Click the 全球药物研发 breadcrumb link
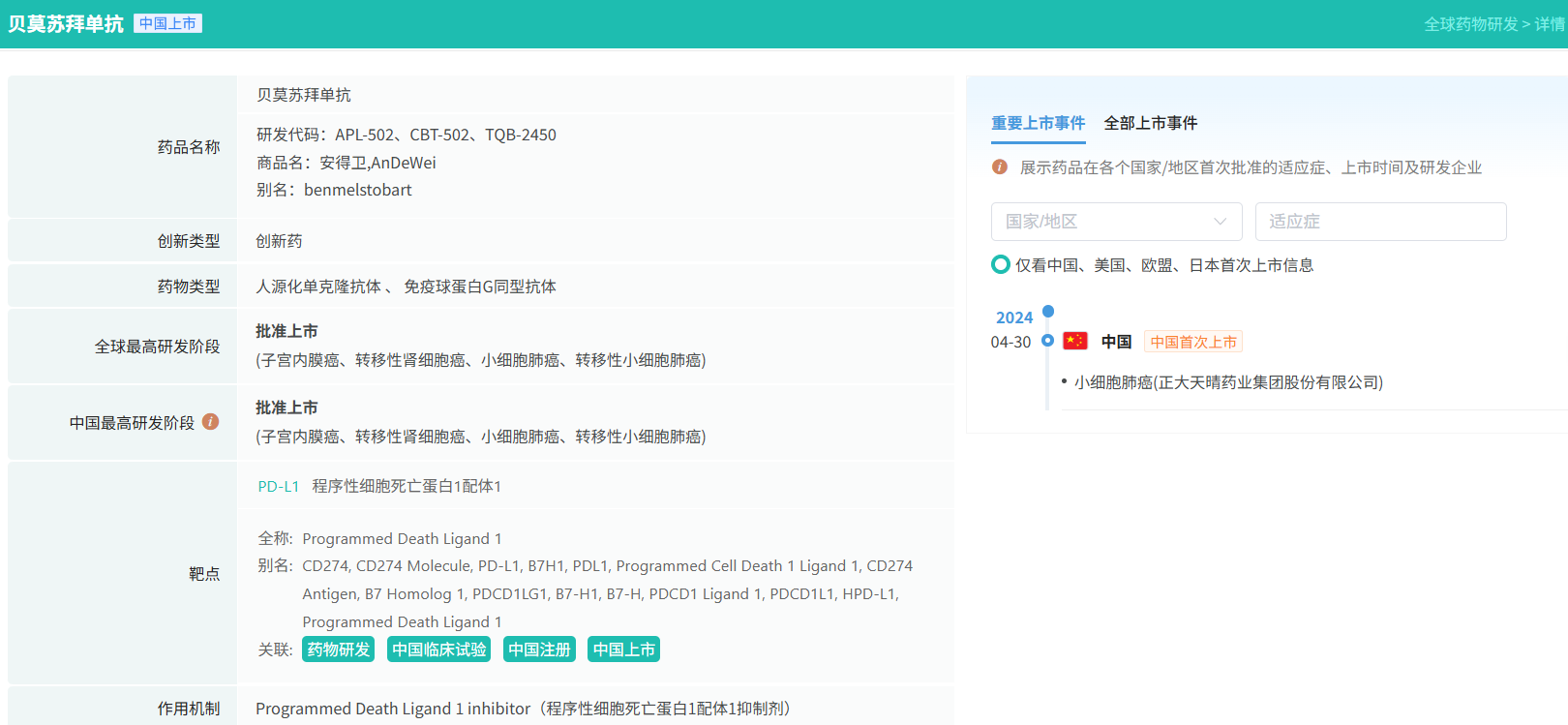The width and height of the screenshot is (1568, 725). pos(1470,24)
